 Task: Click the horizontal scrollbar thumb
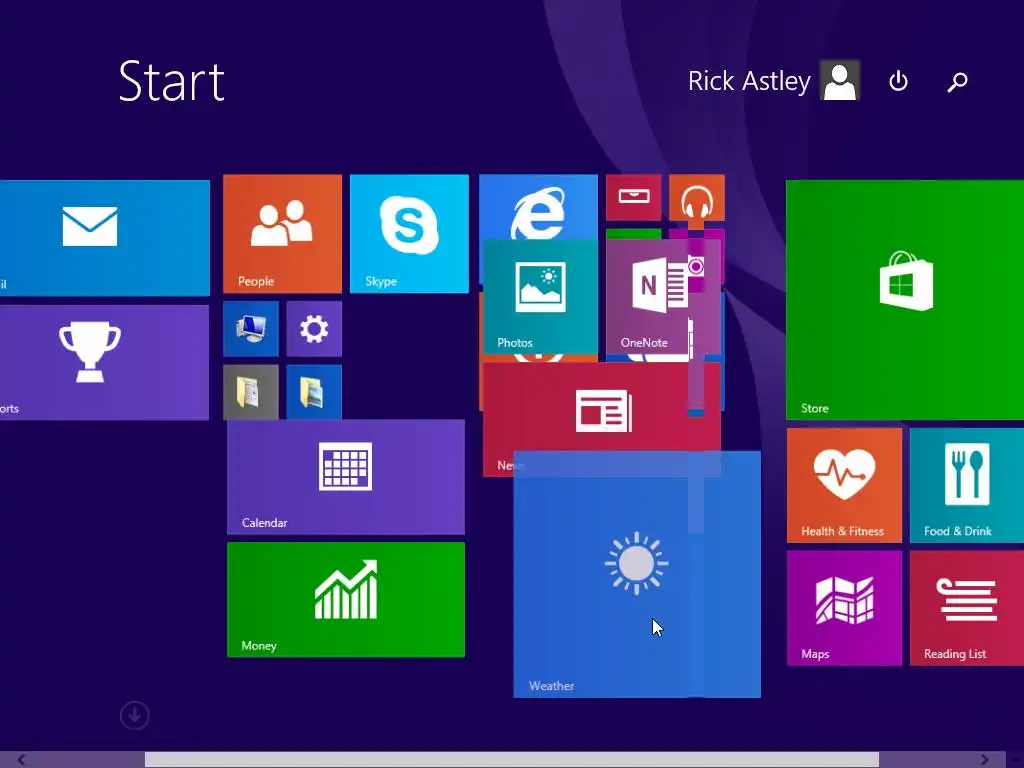click(x=512, y=760)
